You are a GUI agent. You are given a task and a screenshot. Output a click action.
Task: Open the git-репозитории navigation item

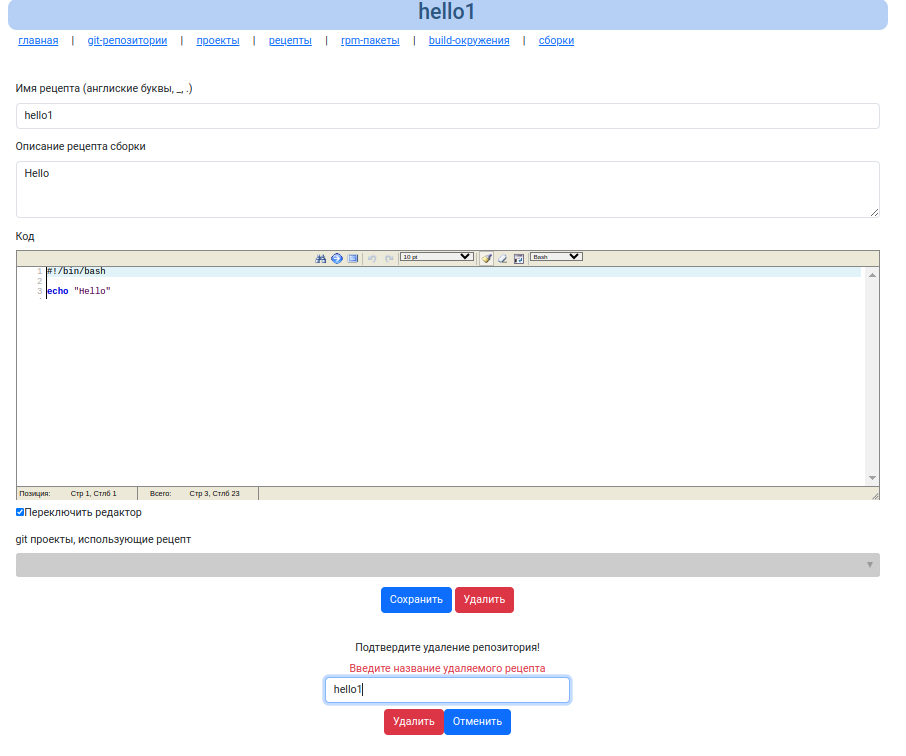click(x=127, y=41)
